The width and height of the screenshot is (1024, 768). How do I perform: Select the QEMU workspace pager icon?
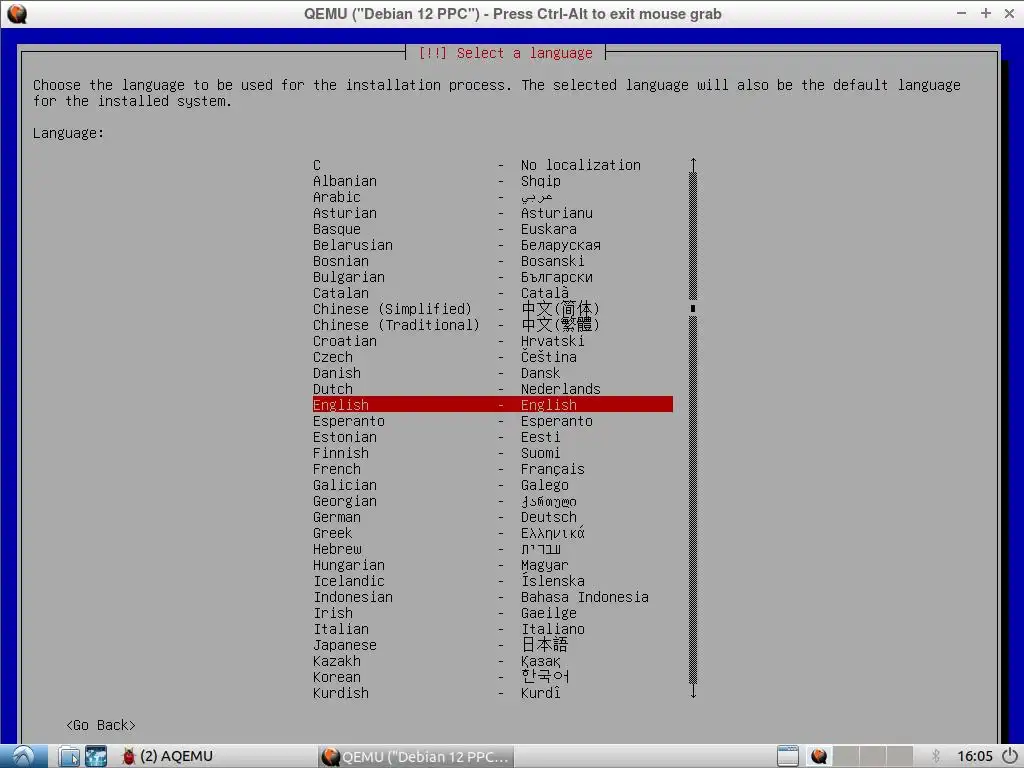[818, 756]
